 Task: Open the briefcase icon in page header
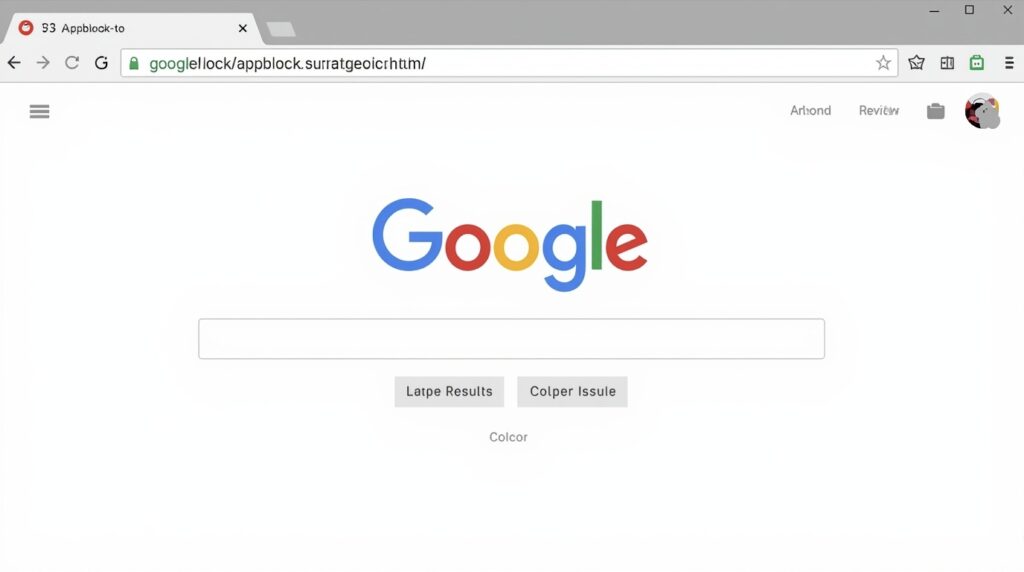pos(936,111)
